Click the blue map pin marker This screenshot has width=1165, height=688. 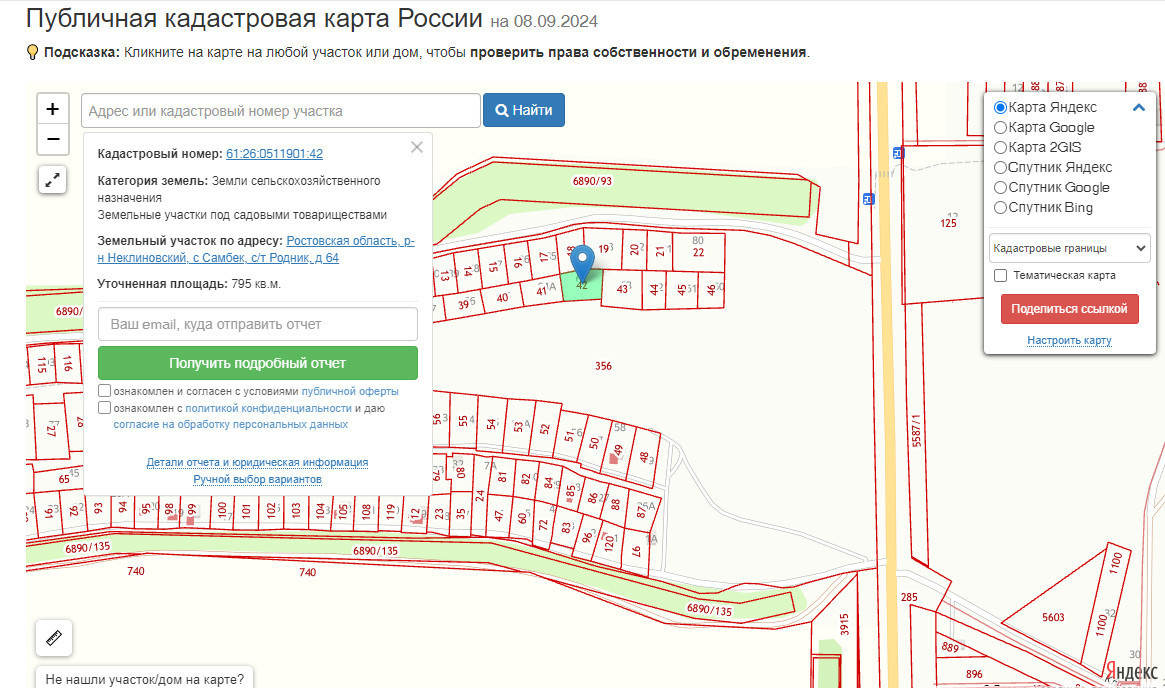(582, 264)
